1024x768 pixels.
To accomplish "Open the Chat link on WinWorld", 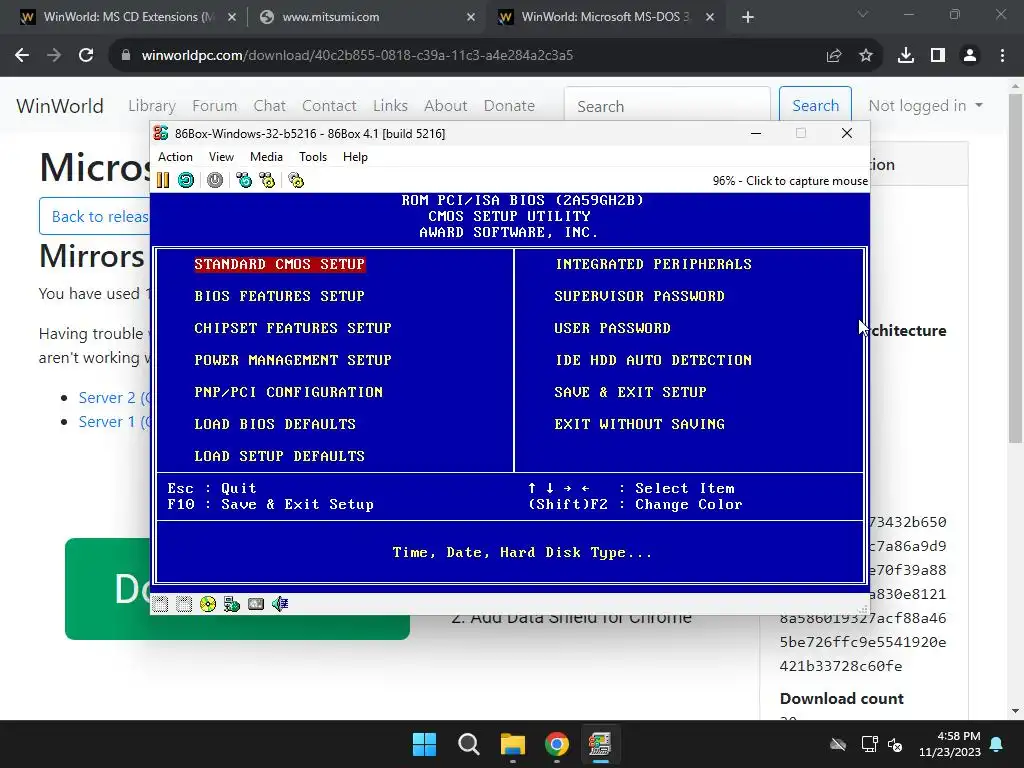I will (270, 106).
